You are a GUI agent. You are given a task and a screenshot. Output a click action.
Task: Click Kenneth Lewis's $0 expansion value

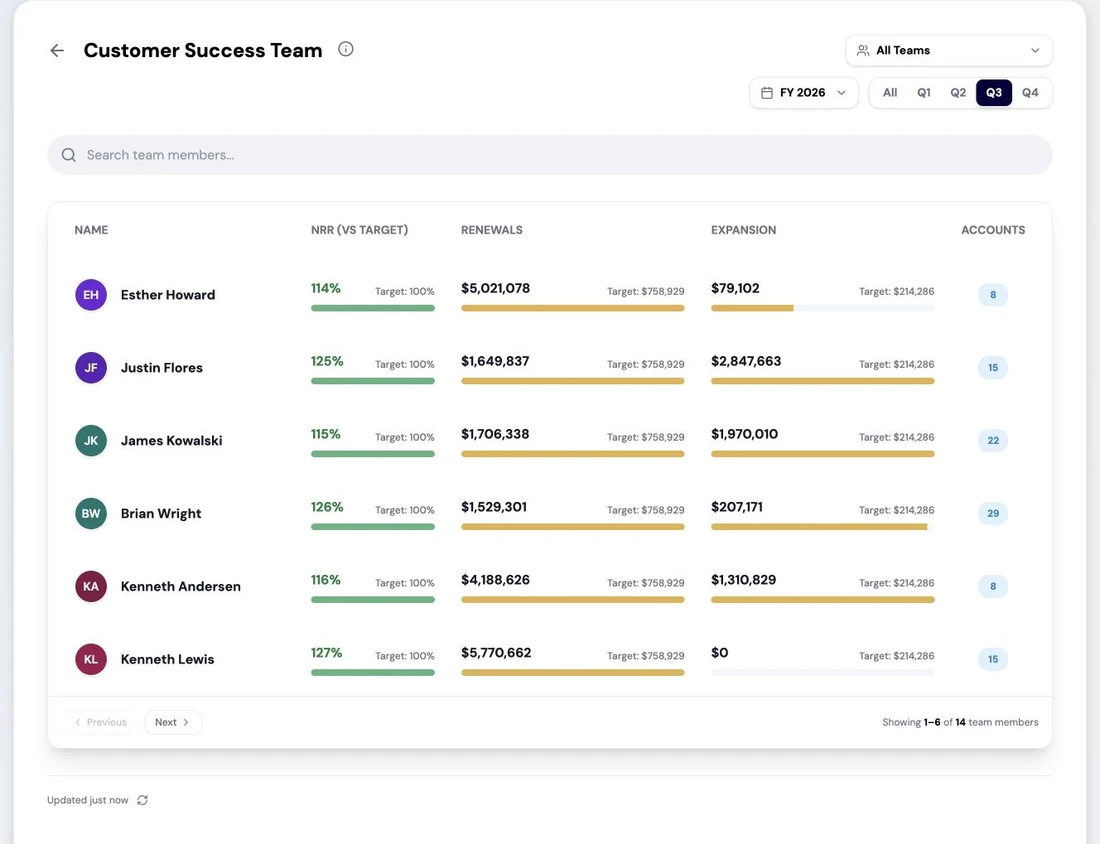click(x=719, y=653)
